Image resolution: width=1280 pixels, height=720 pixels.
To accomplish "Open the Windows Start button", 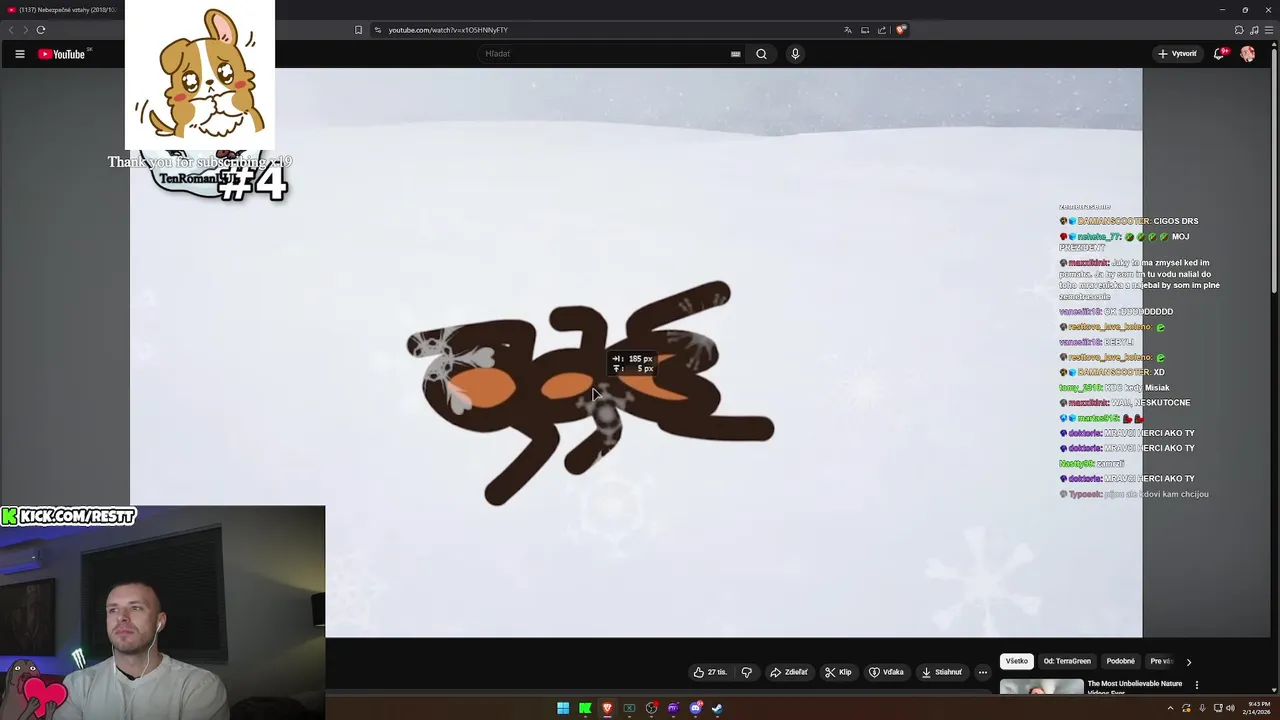I will point(563,708).
